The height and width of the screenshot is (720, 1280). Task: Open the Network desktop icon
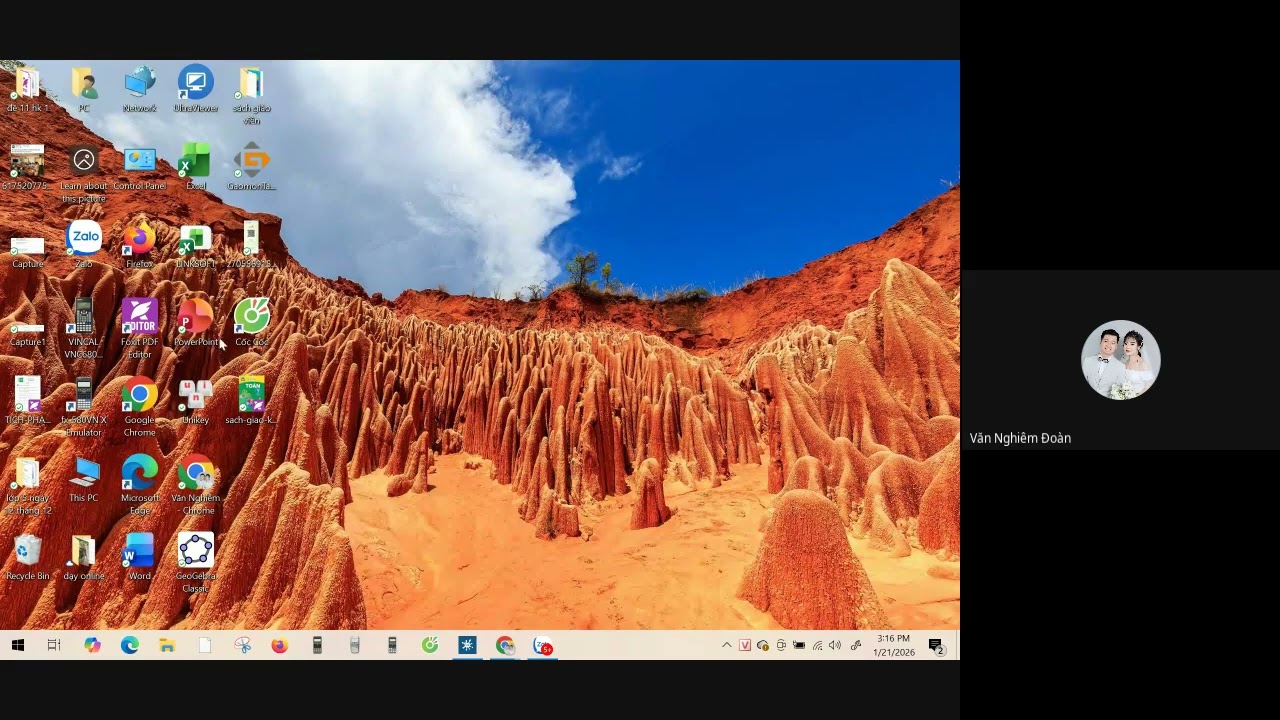[140, 90]
